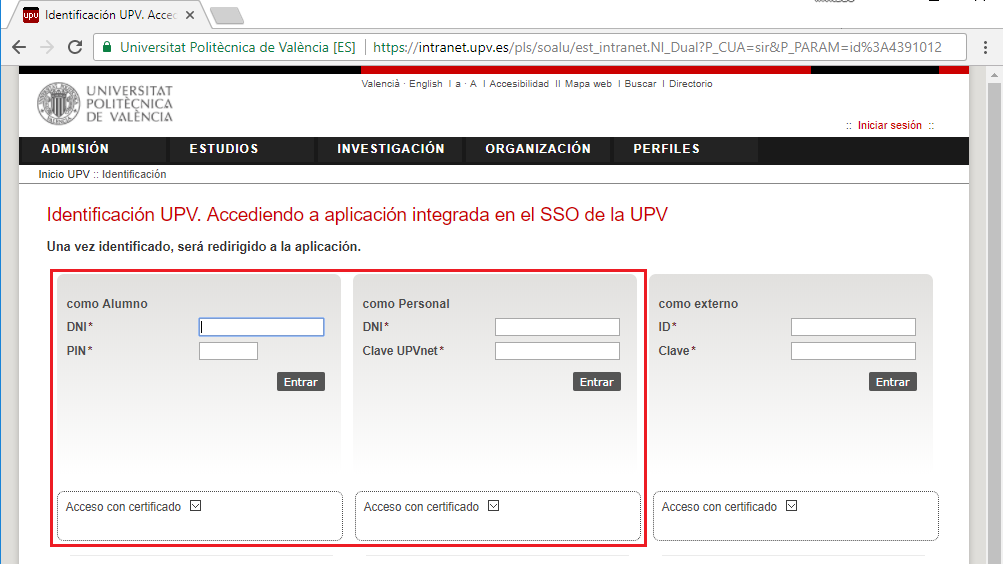
Task: Click the green padlock security icon
Action: [106, 47]
